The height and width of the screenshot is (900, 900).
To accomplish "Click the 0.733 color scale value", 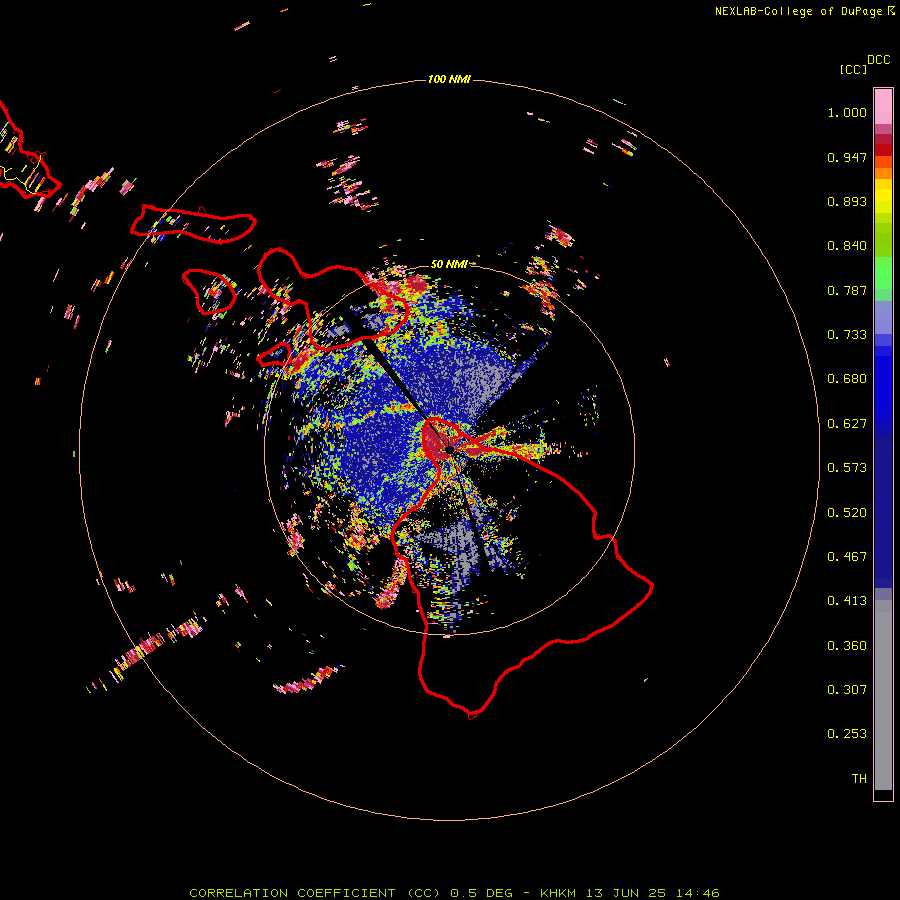I will click(x=847, y=335).
